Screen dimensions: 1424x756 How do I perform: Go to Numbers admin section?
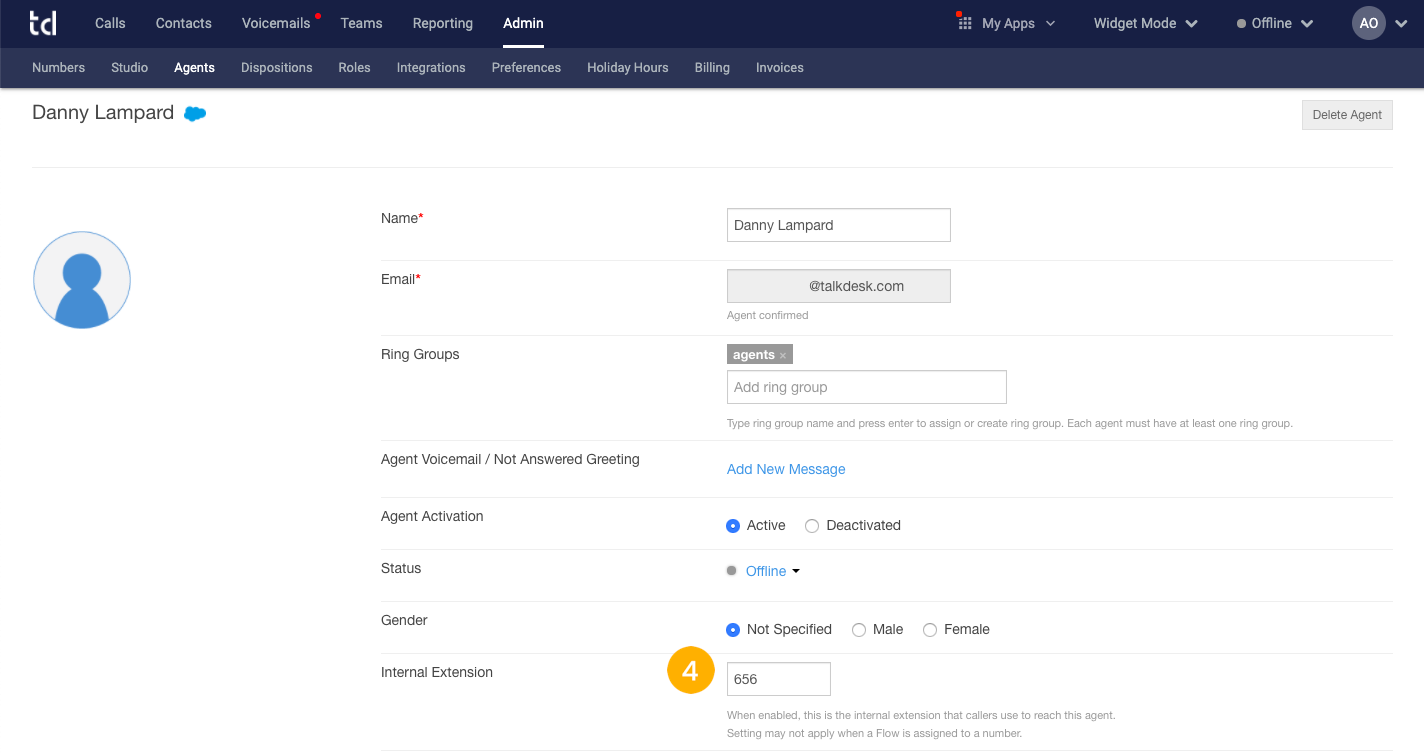tap(58, 68)
